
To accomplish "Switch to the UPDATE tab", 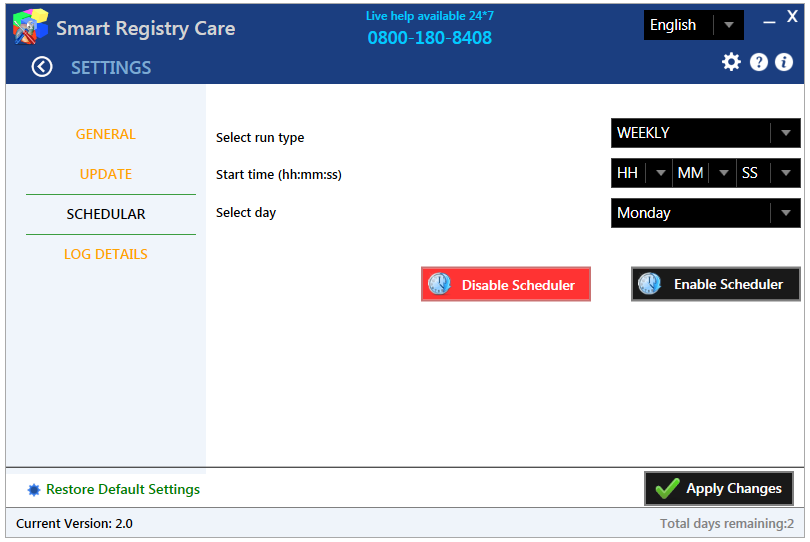I will coord(106,174).
